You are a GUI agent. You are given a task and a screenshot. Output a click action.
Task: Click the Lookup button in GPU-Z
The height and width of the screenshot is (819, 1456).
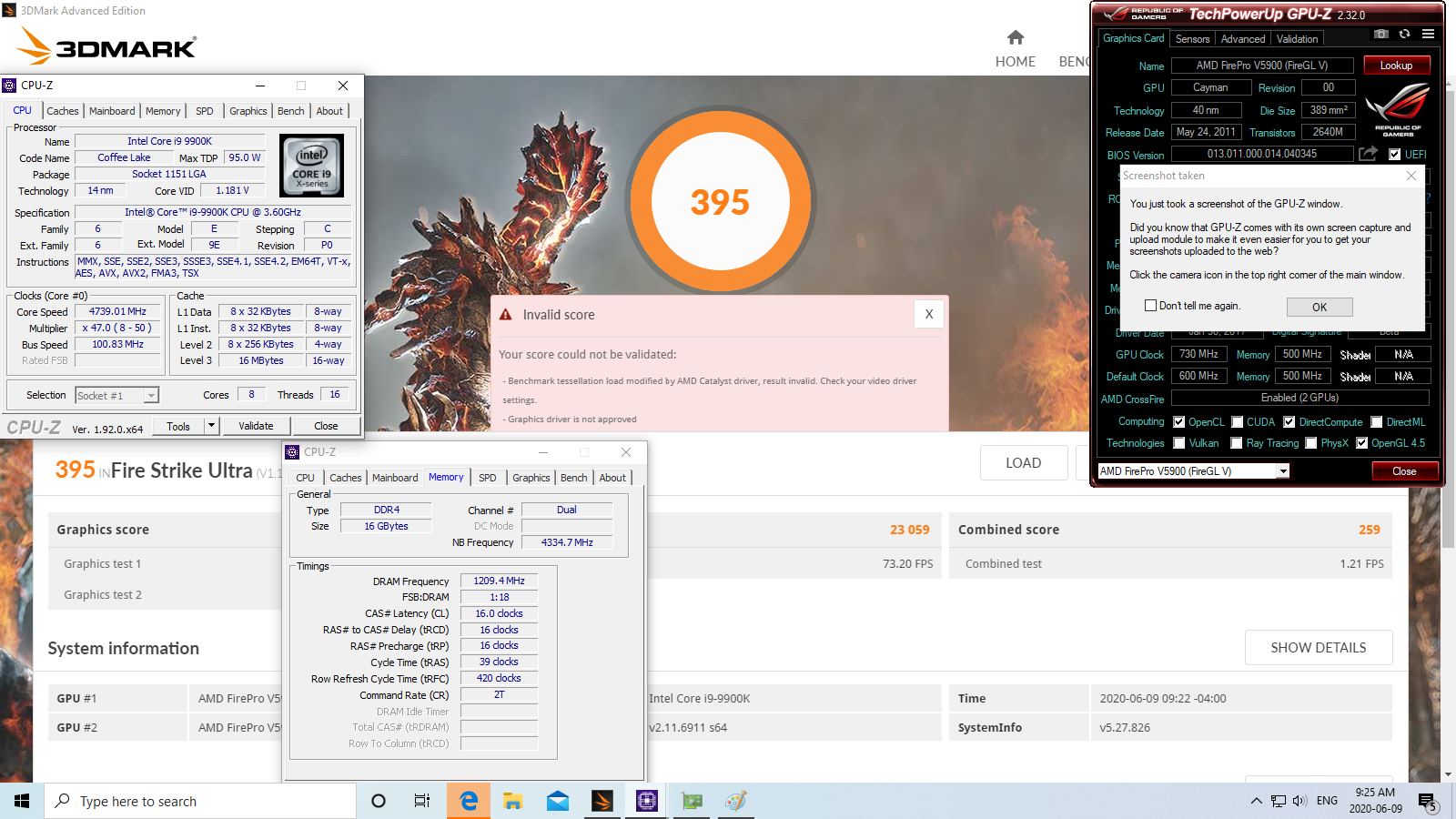1396,66
